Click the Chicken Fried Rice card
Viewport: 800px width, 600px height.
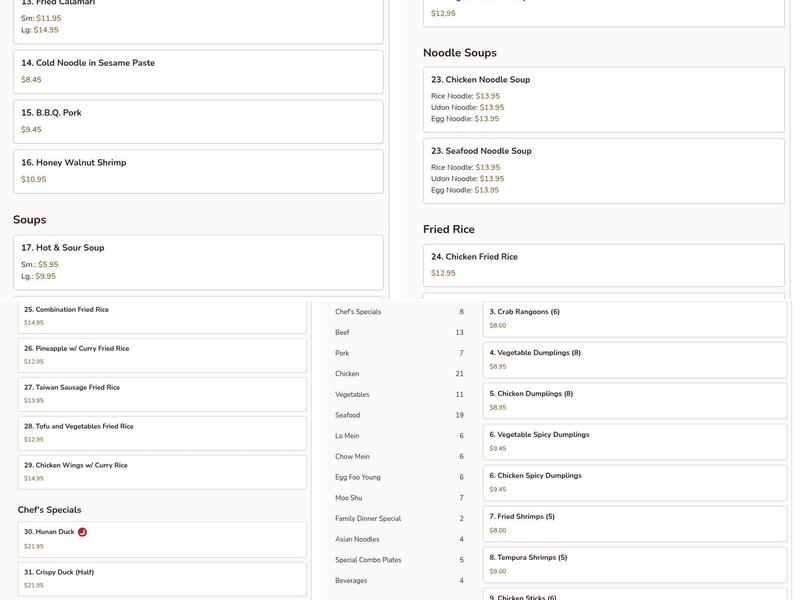coord(603,265)
